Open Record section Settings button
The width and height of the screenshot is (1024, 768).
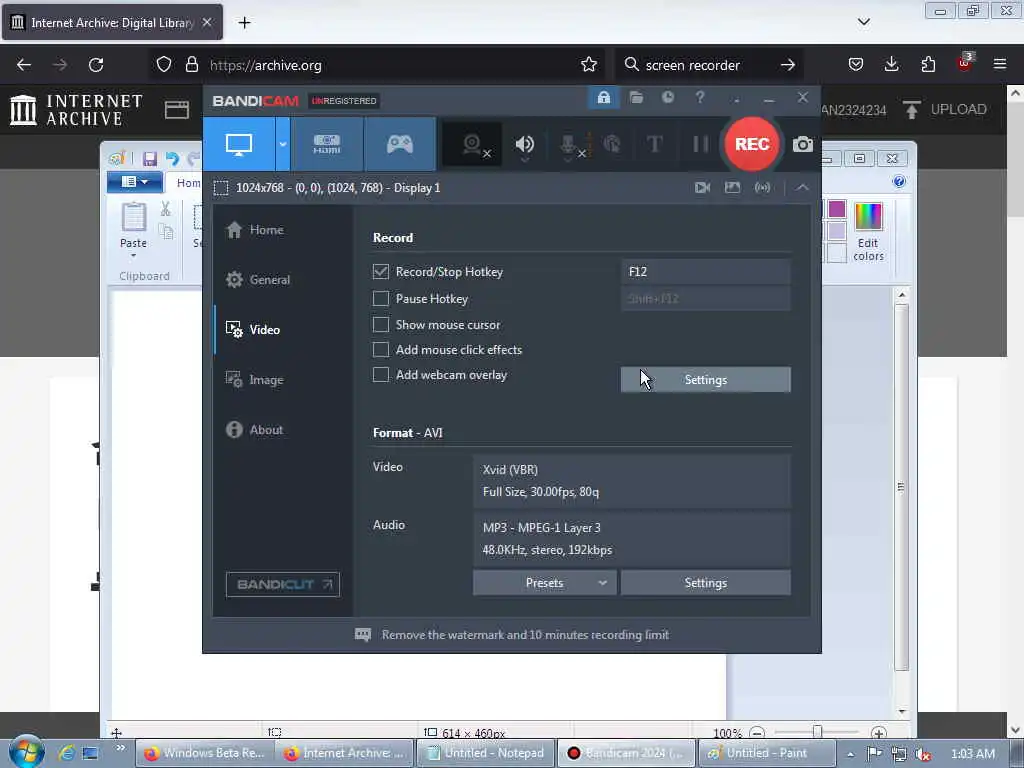click(x=705, y=380)
